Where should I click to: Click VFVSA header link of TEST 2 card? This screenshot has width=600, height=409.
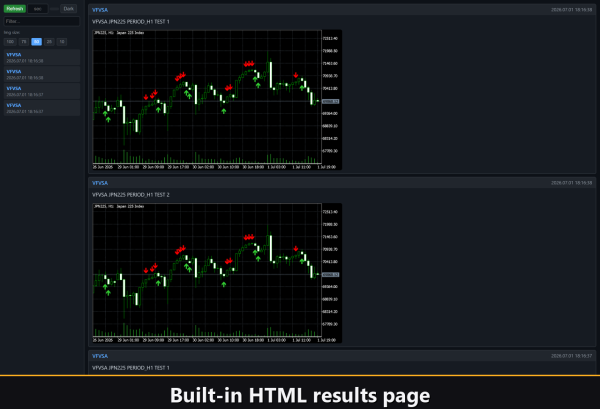coord(100,183)
